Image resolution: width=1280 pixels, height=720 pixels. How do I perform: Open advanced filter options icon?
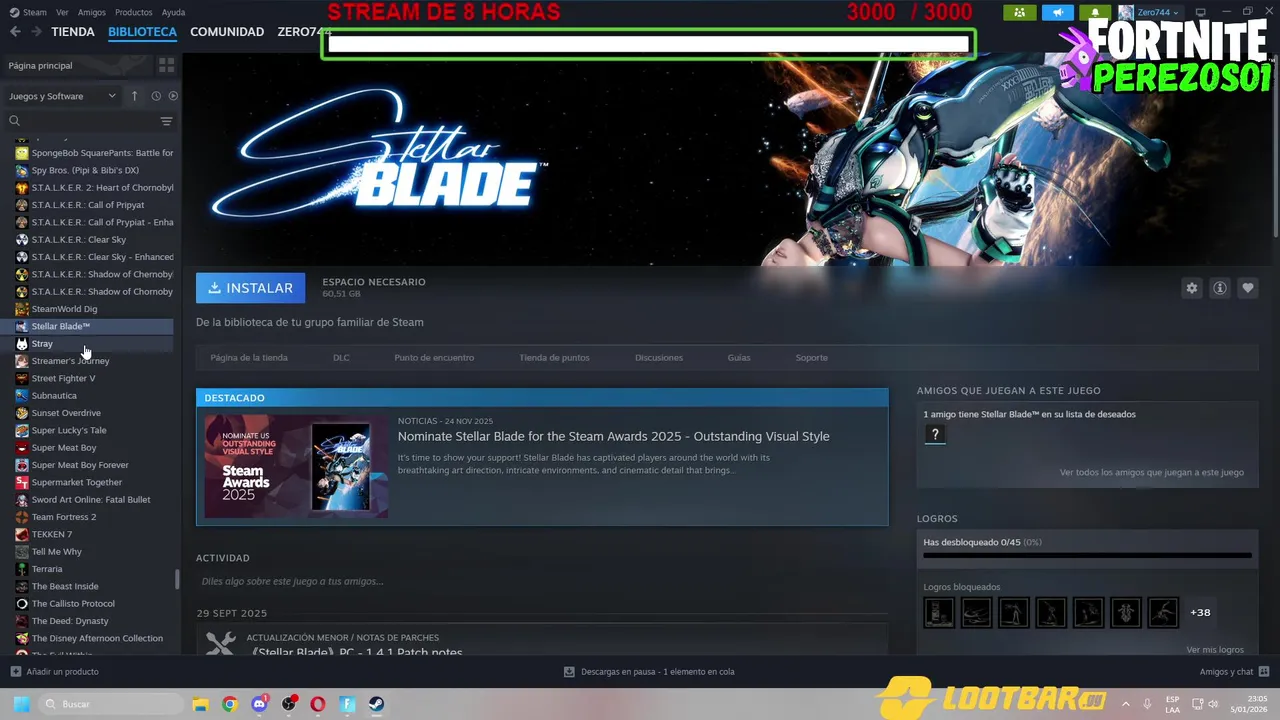tap(166, 121)
